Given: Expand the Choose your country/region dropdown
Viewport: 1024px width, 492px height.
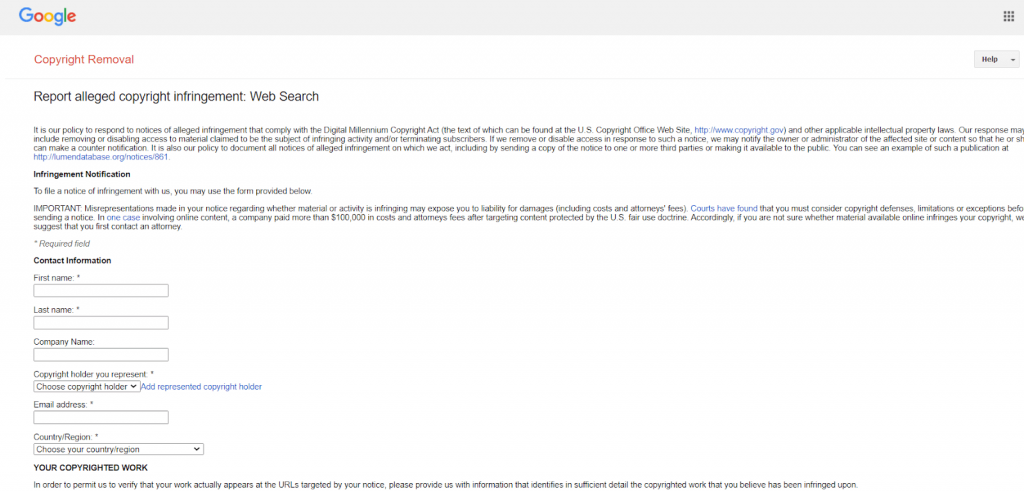Looking at the screenshot, I should pos(118,449).
